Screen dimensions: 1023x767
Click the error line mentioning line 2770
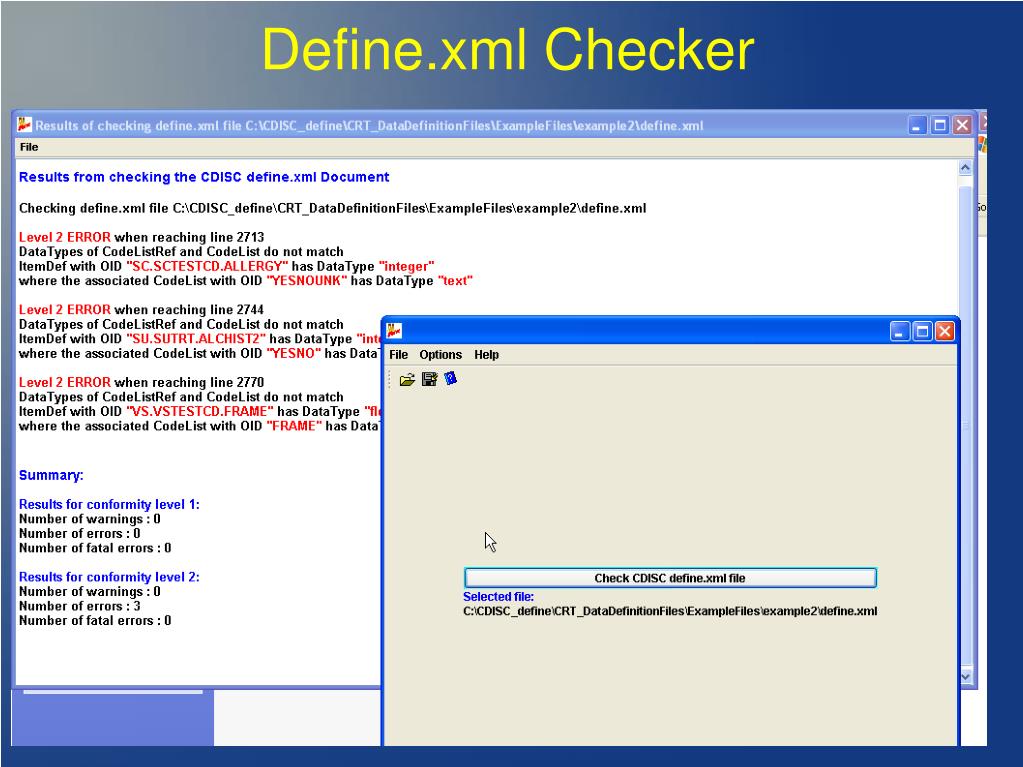(141, 382)
